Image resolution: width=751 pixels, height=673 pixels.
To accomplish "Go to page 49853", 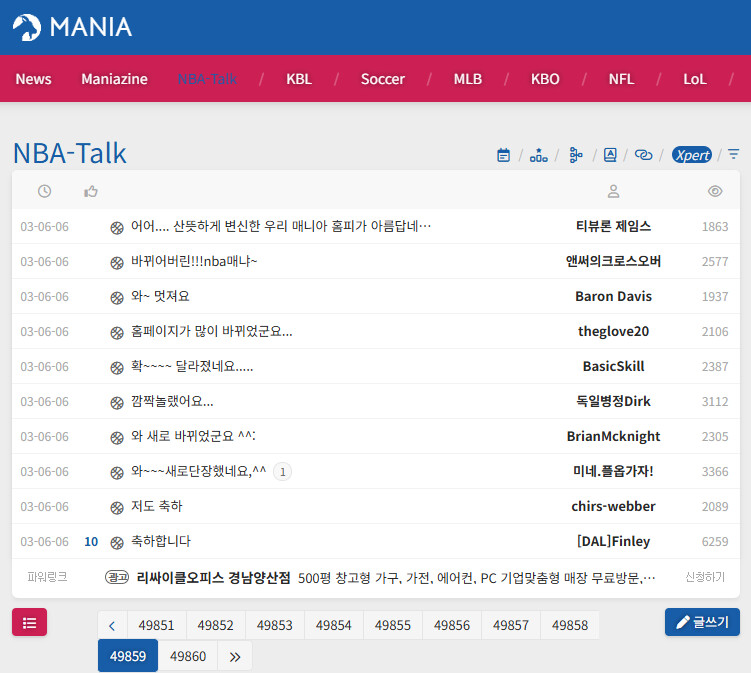I will [274, 626].
